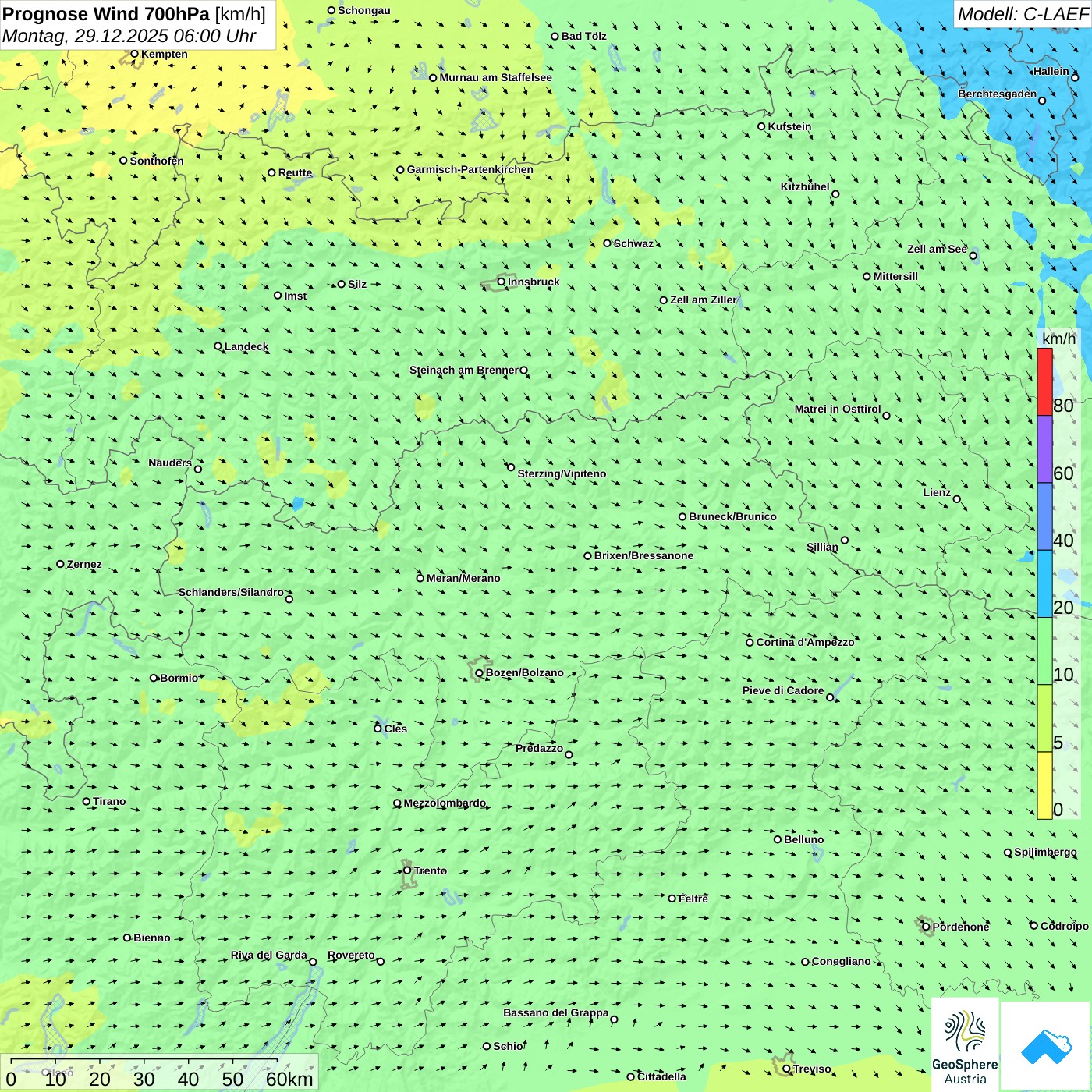This screenshot has width=1092, height=1092.
Task: Click the Rovereto label
Action: click(351, 955)
